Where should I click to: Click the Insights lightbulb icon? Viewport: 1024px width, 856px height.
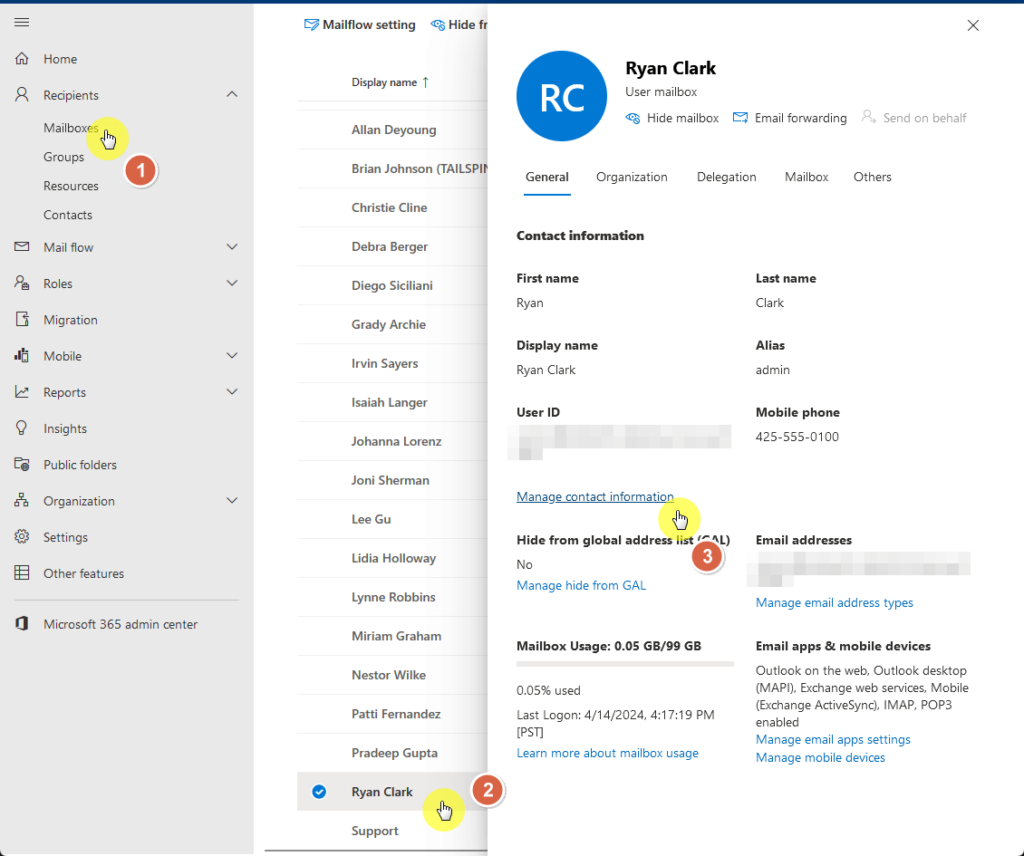point(22,428)
